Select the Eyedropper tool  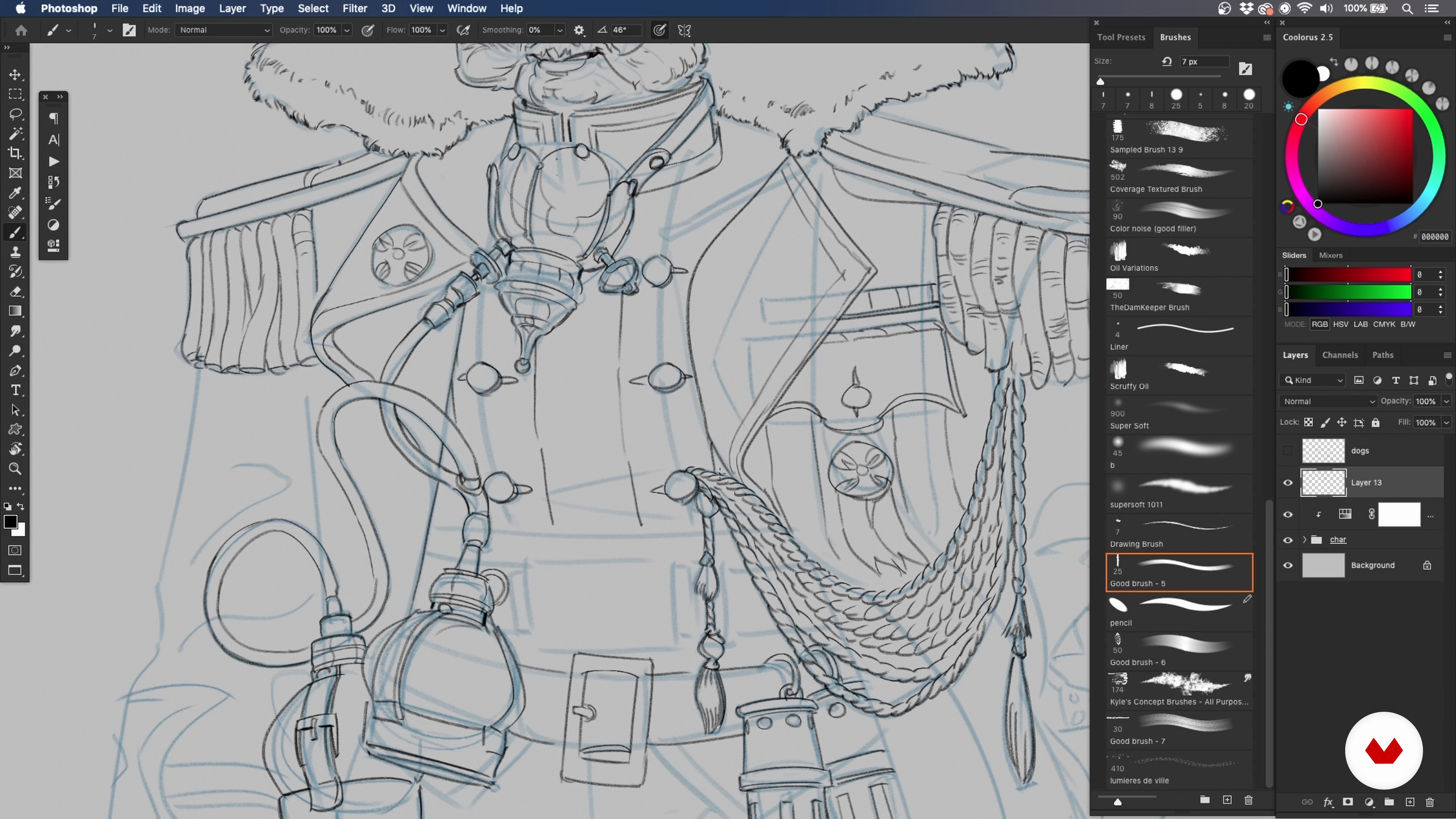click(15, 193)
